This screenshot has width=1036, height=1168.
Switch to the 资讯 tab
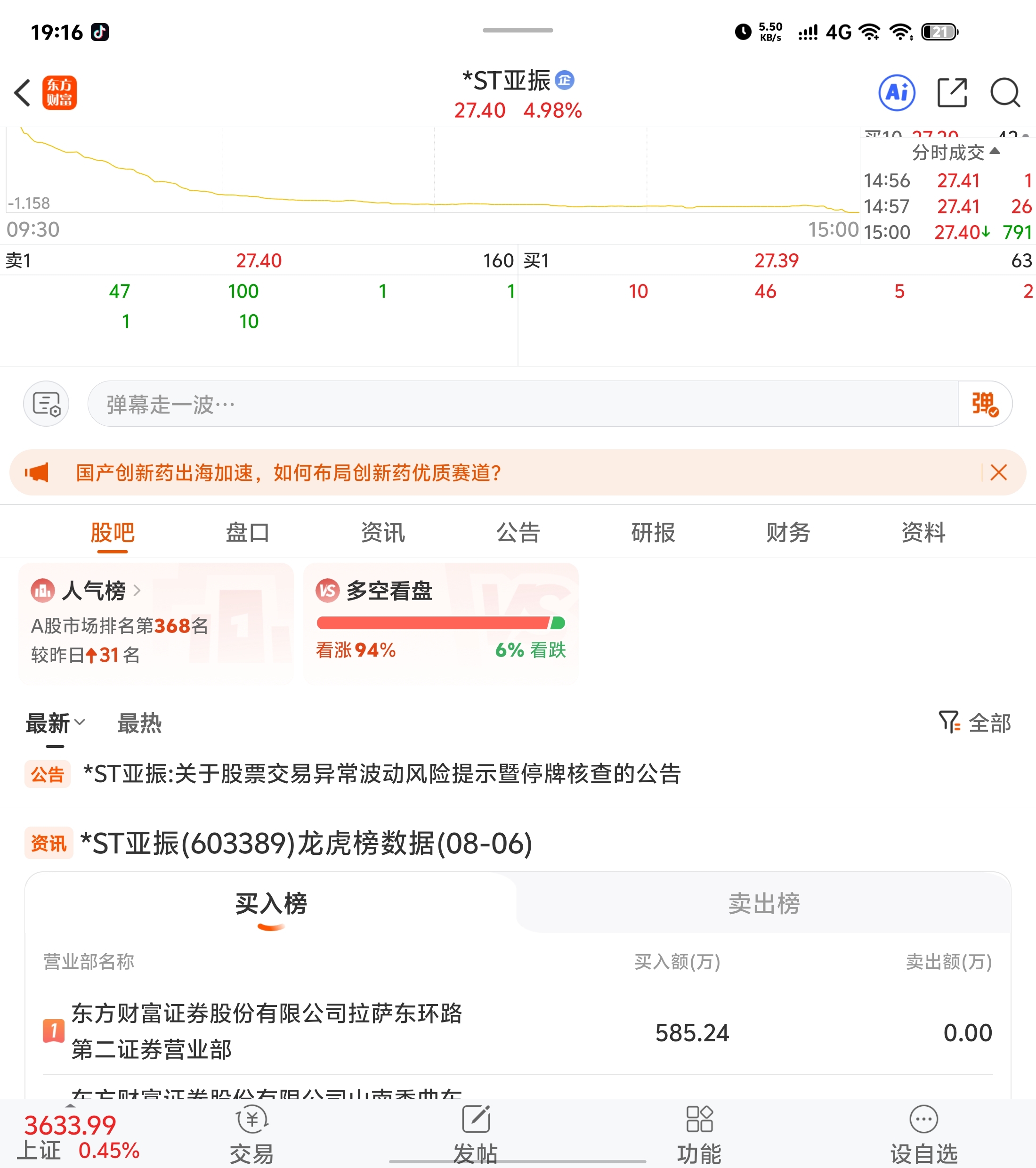click(x=383, y=533)
